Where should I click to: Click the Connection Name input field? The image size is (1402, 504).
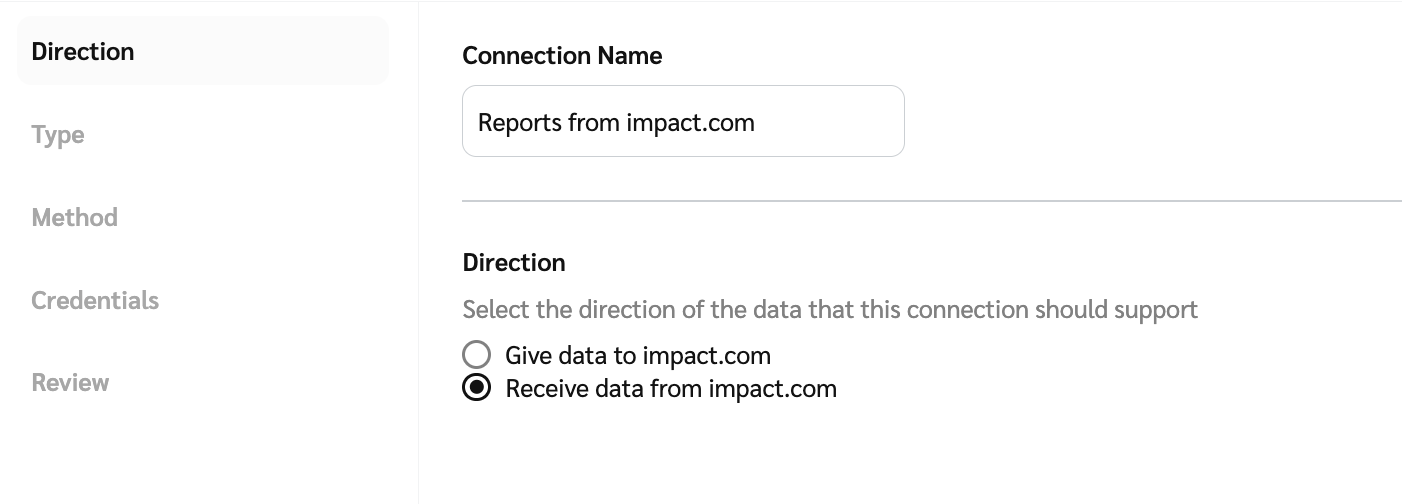pos(683,121)
